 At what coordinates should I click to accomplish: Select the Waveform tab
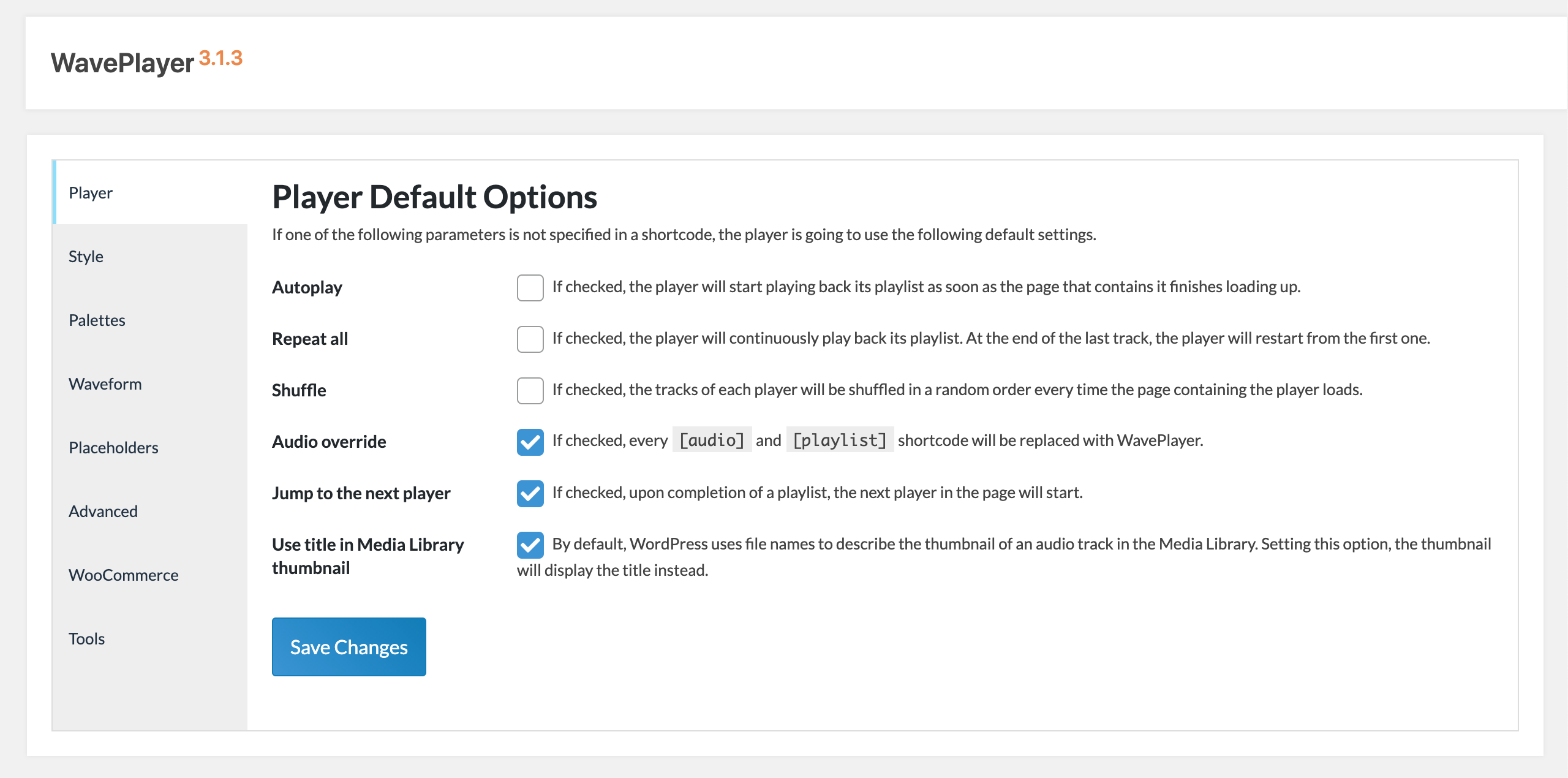(105, 384)
